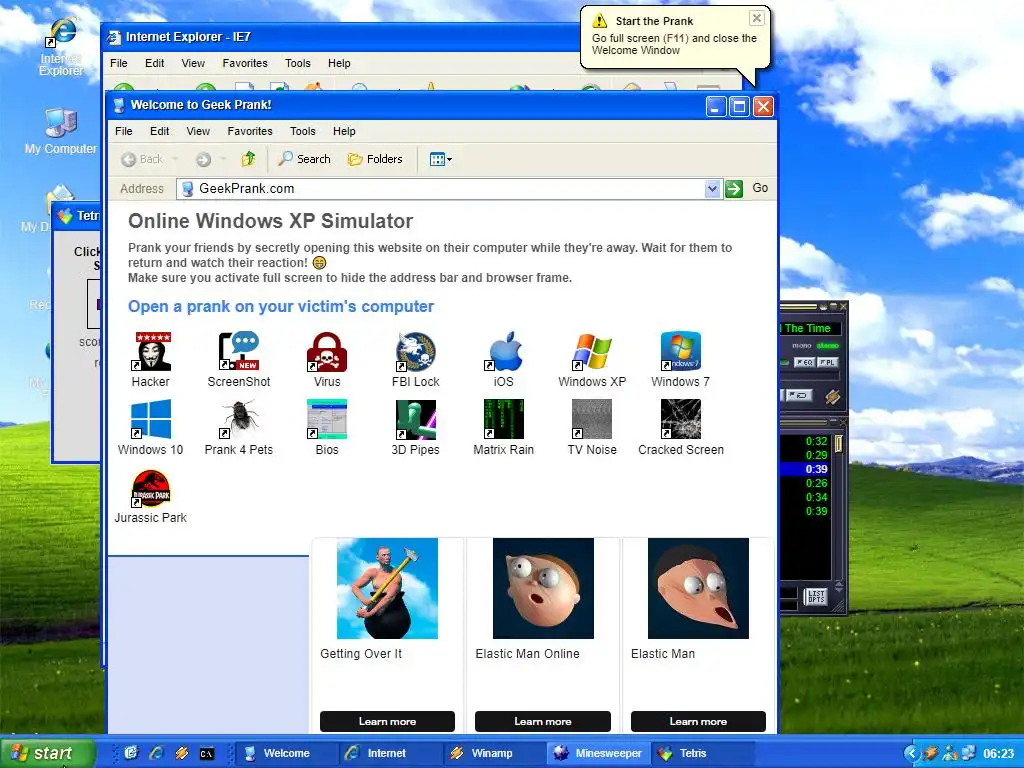1024x768 pixels.
Task: Launch the Cracked Screen icon
Action: click(x=680, y=427)
